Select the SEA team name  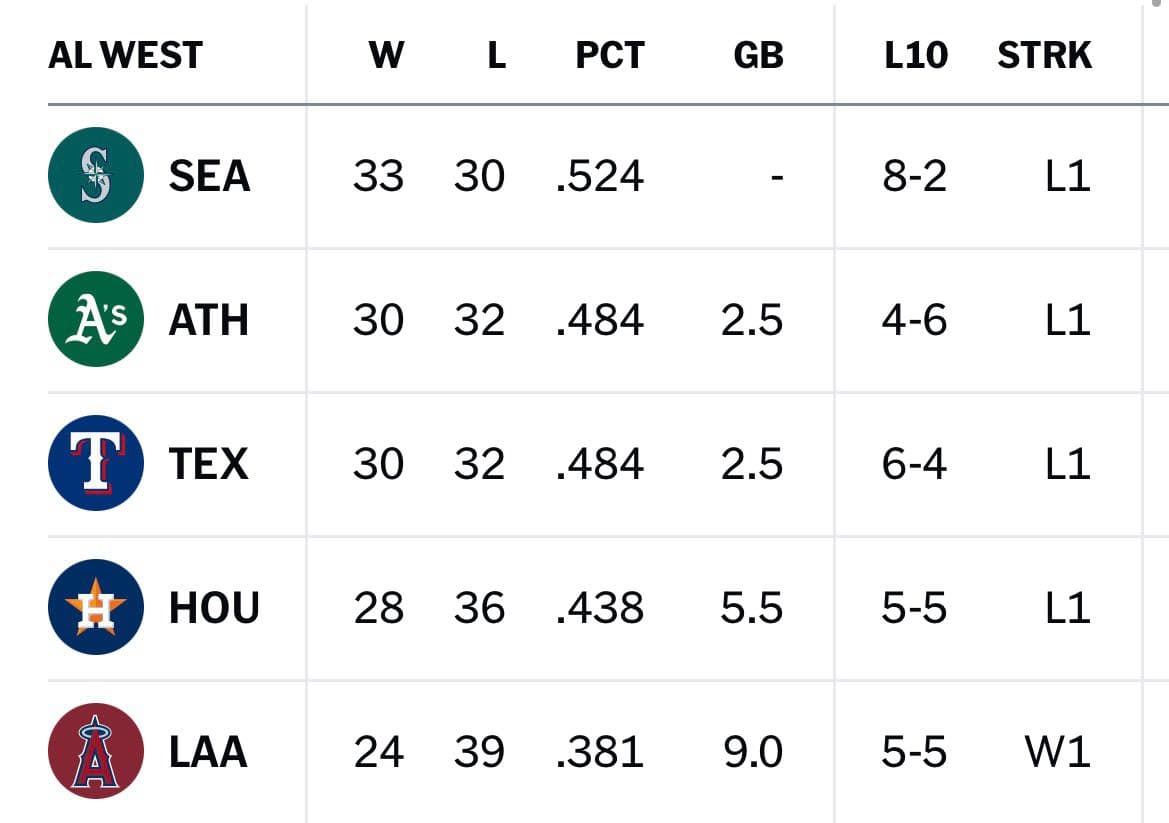point(209,176)
